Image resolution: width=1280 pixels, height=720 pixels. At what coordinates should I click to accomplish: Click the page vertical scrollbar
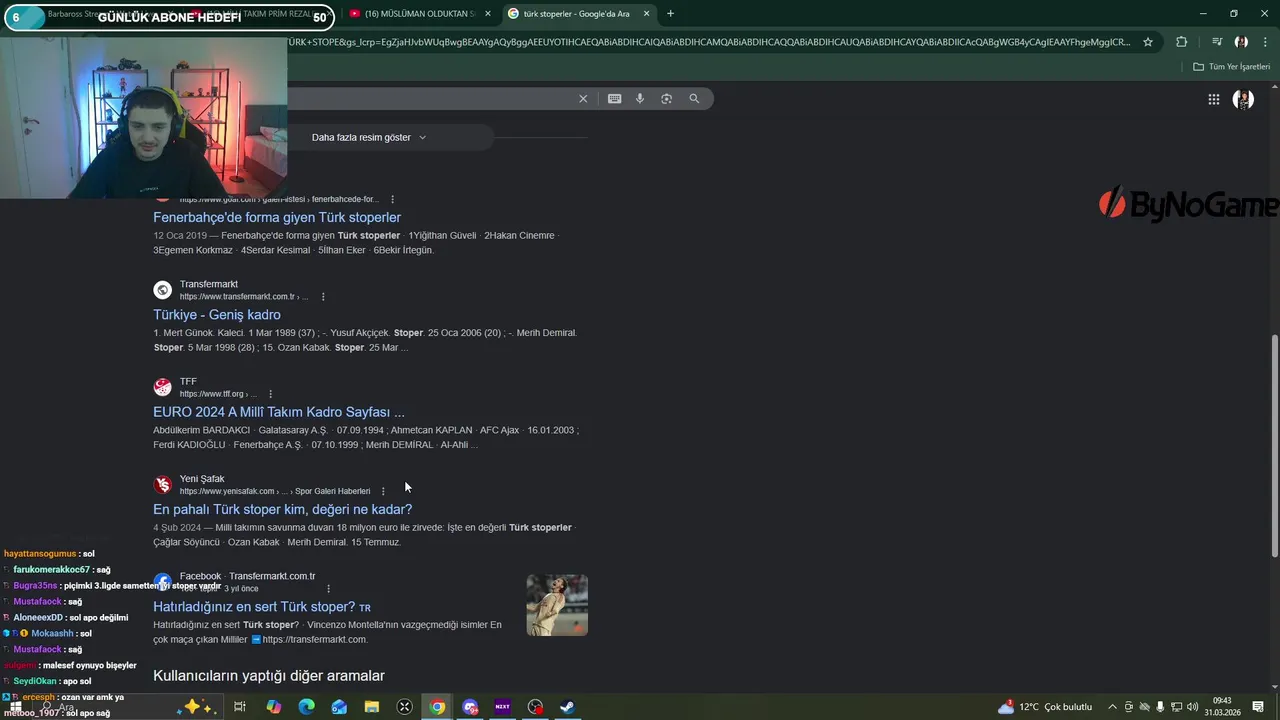pyautogui.click(x=1274, y=445)
